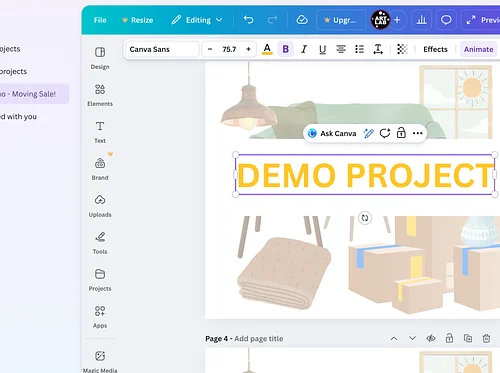Delete Page 4 with trash icon
The image size is (500, 373).
point(486,338)
